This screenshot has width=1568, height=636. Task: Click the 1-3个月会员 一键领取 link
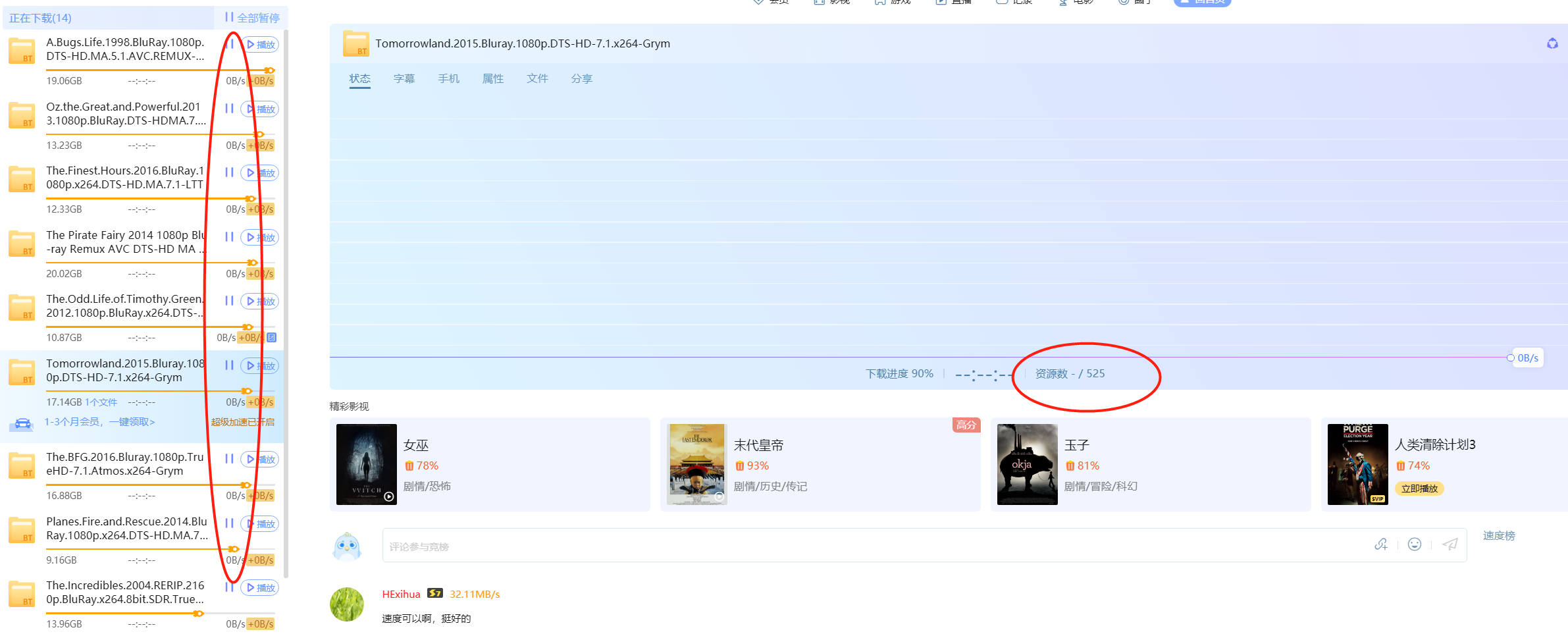point(99,422)
